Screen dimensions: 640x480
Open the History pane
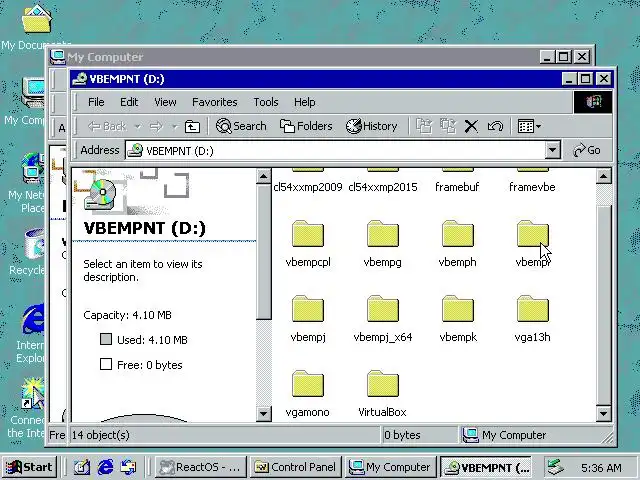coord(371,126)
